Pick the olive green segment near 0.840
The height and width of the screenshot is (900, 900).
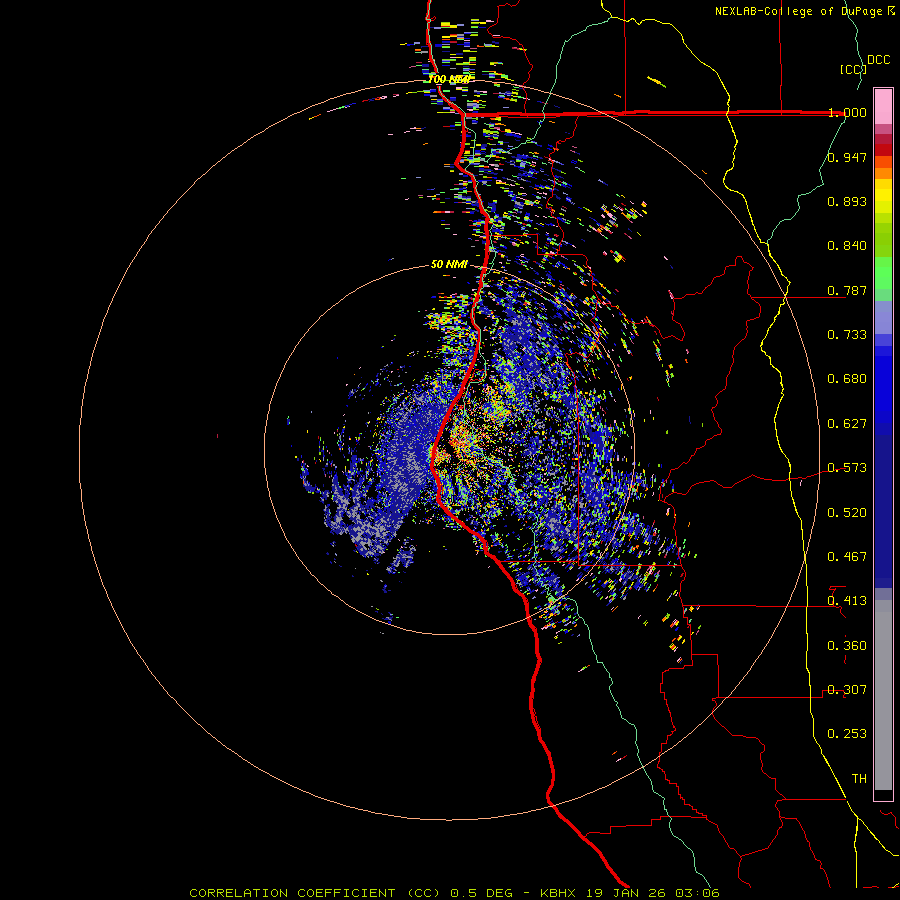click(x=883, y=239)
